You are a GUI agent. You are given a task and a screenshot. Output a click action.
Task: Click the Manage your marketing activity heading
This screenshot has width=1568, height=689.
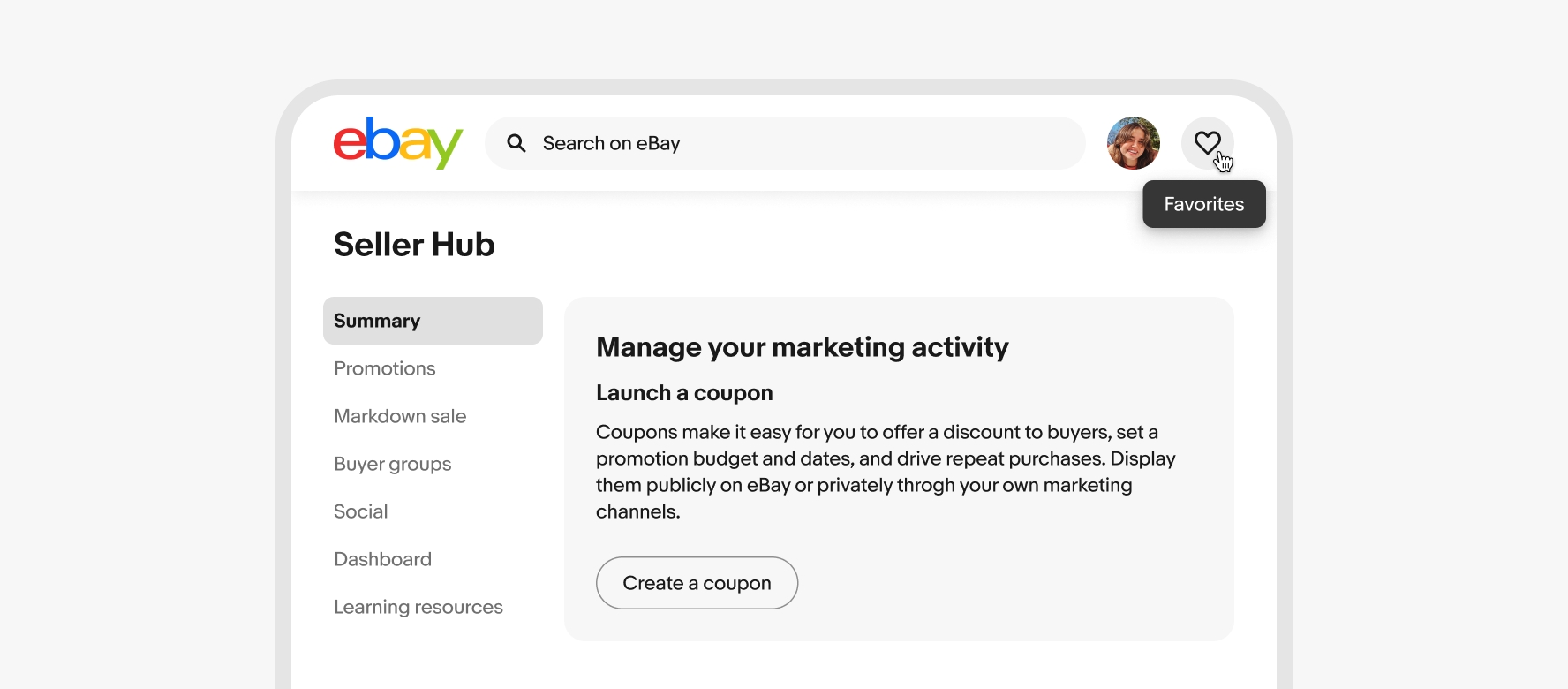pos(802,347)
